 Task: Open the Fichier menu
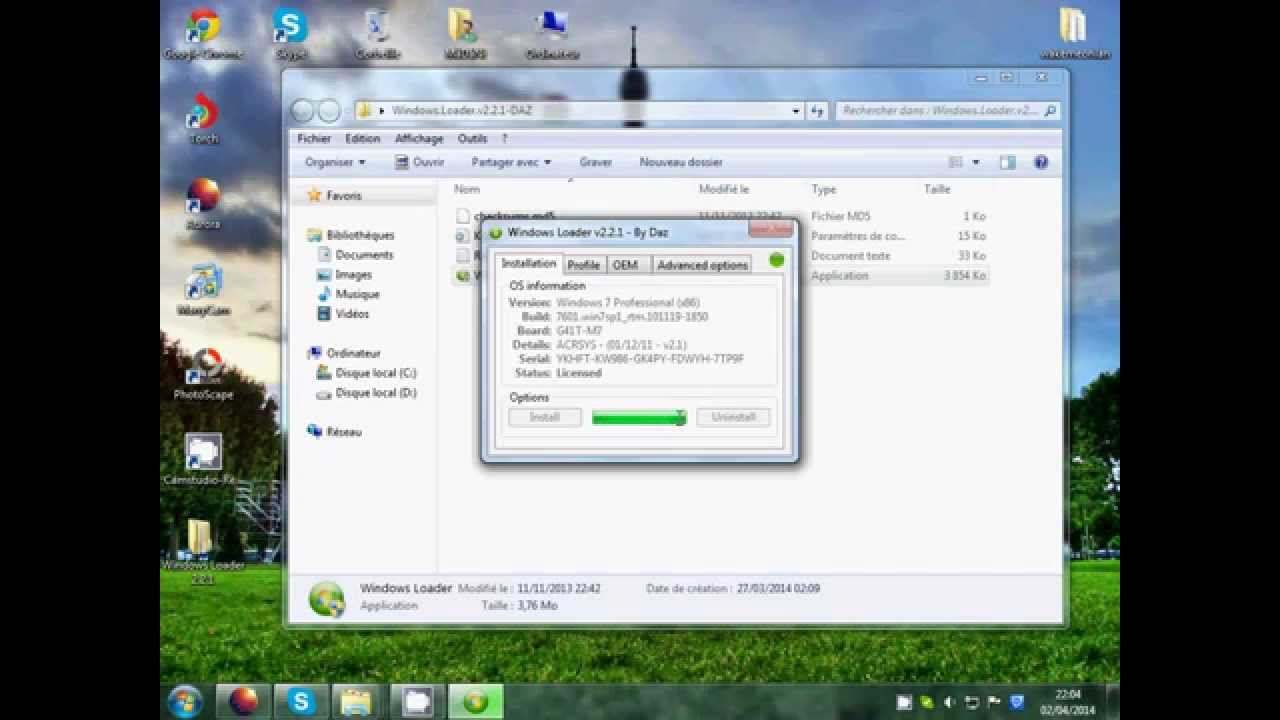(314, 139)
